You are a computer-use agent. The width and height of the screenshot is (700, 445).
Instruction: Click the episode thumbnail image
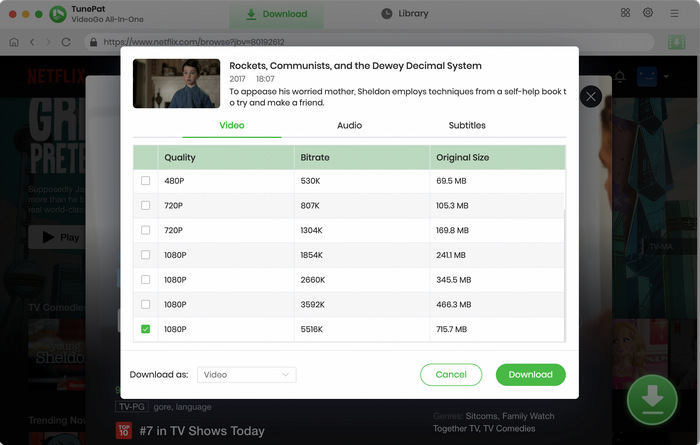[176, 83]
